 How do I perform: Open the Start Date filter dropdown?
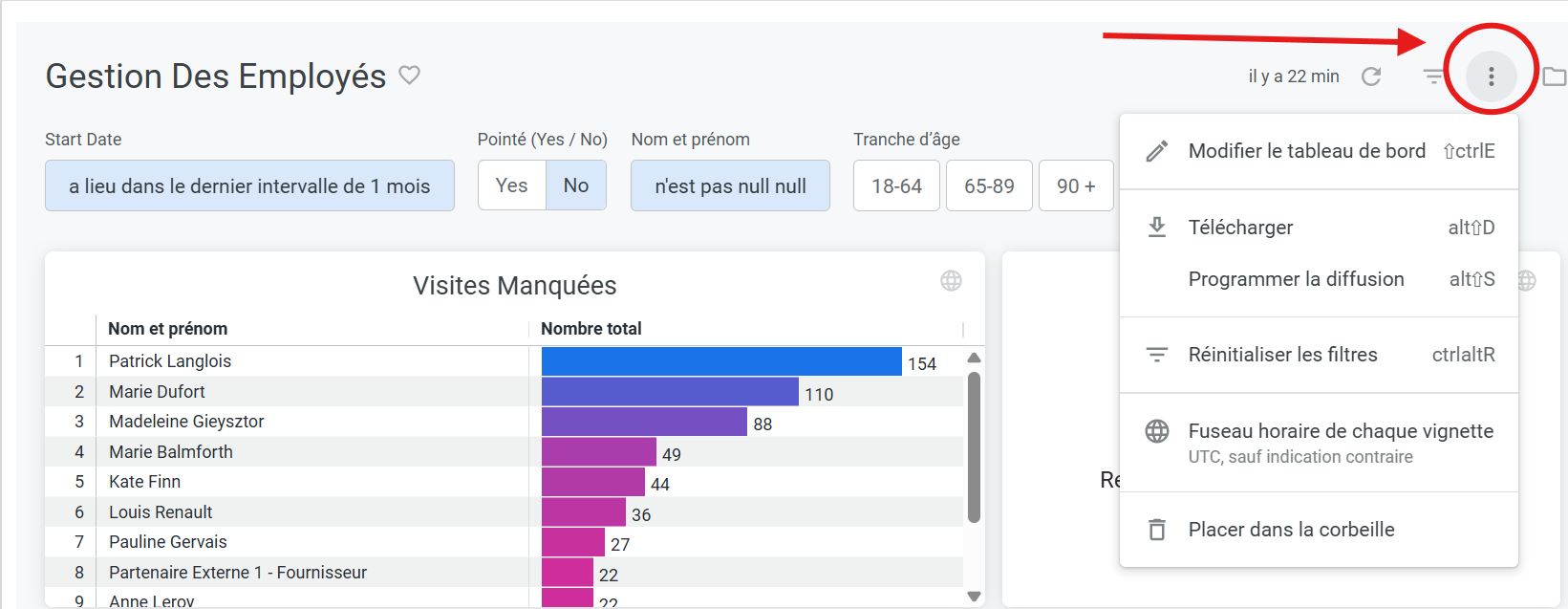click(249, 185)
